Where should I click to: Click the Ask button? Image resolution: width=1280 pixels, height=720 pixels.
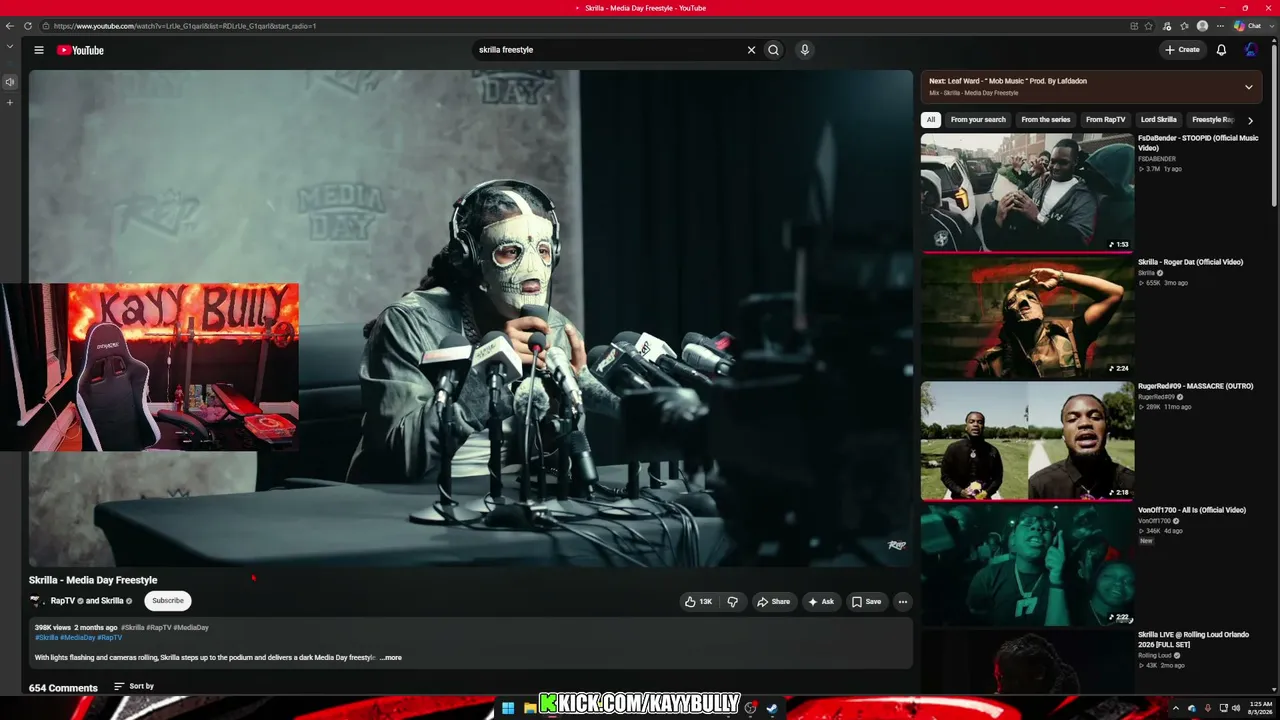click(821, 602)
